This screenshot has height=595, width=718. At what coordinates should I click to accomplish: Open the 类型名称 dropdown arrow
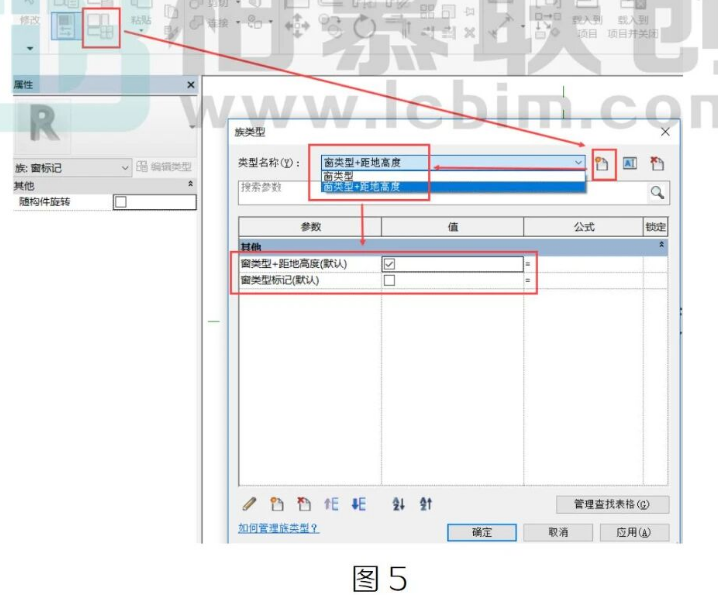tap(578, 163)
